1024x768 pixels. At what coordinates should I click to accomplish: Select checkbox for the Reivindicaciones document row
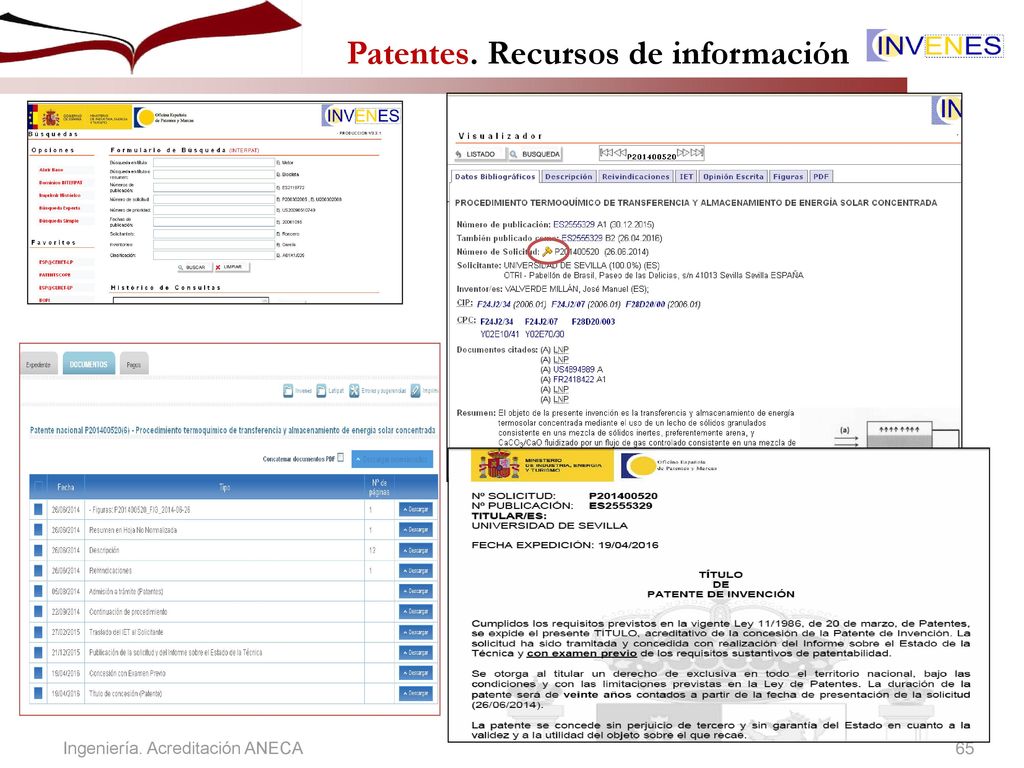[x=38, y=570]
